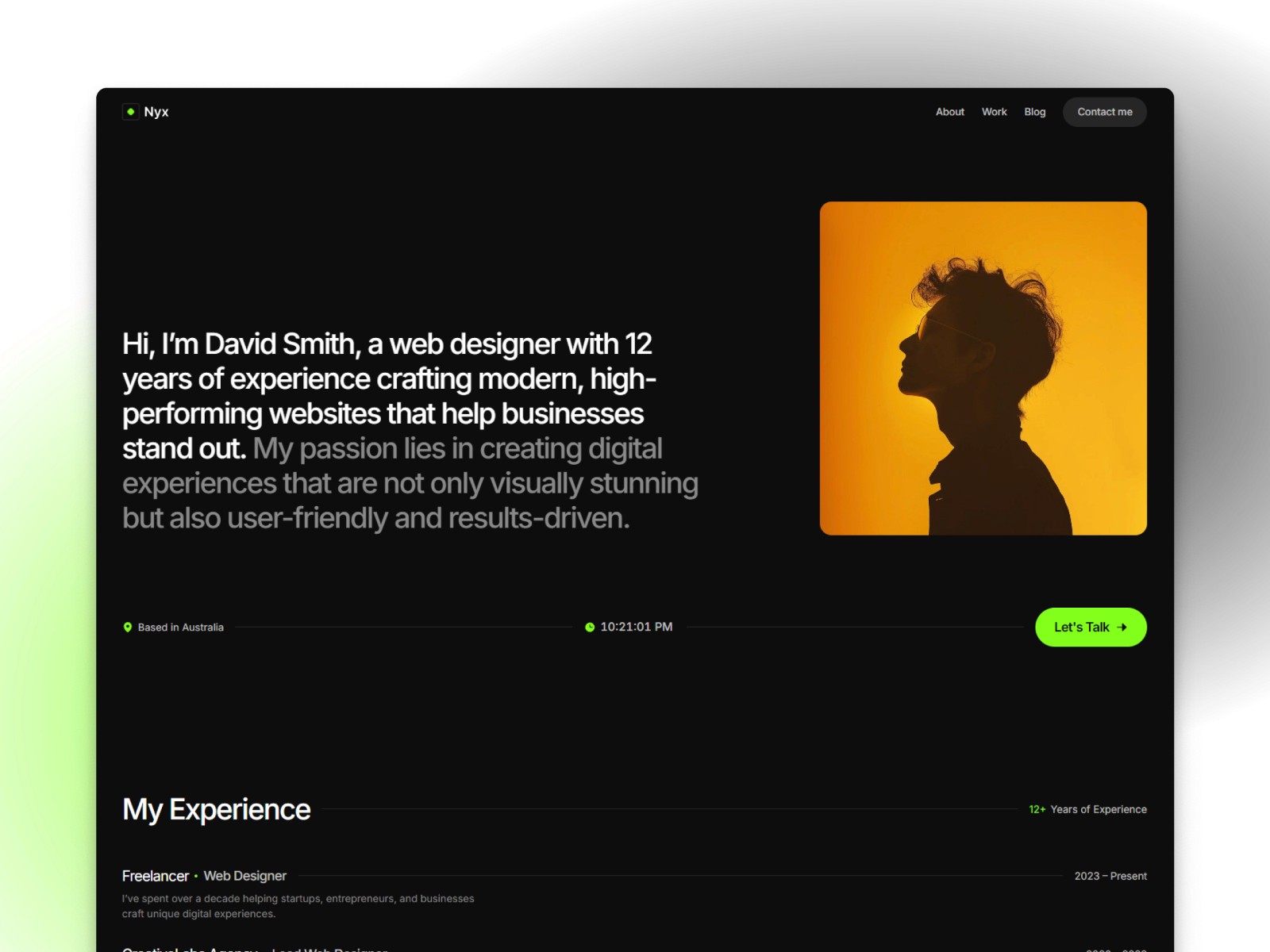Go to the Work section
The width and height of the screenshot is (1270, 952).
click(x=994, y=112)
